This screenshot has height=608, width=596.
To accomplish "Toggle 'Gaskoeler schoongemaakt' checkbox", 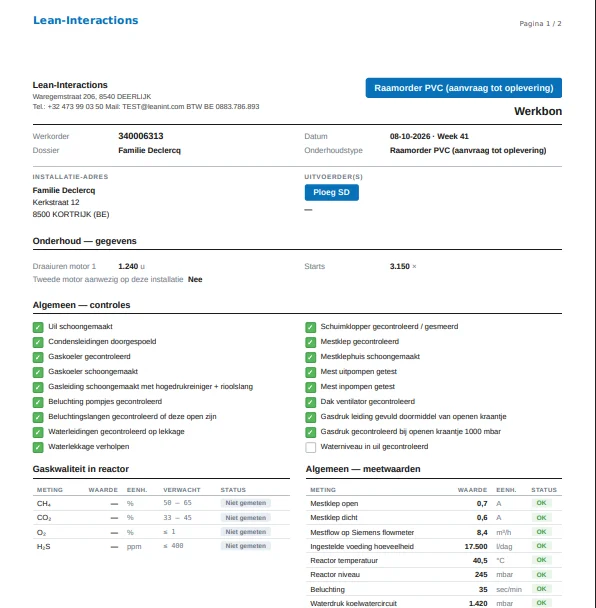I will [x=38, y=372].
